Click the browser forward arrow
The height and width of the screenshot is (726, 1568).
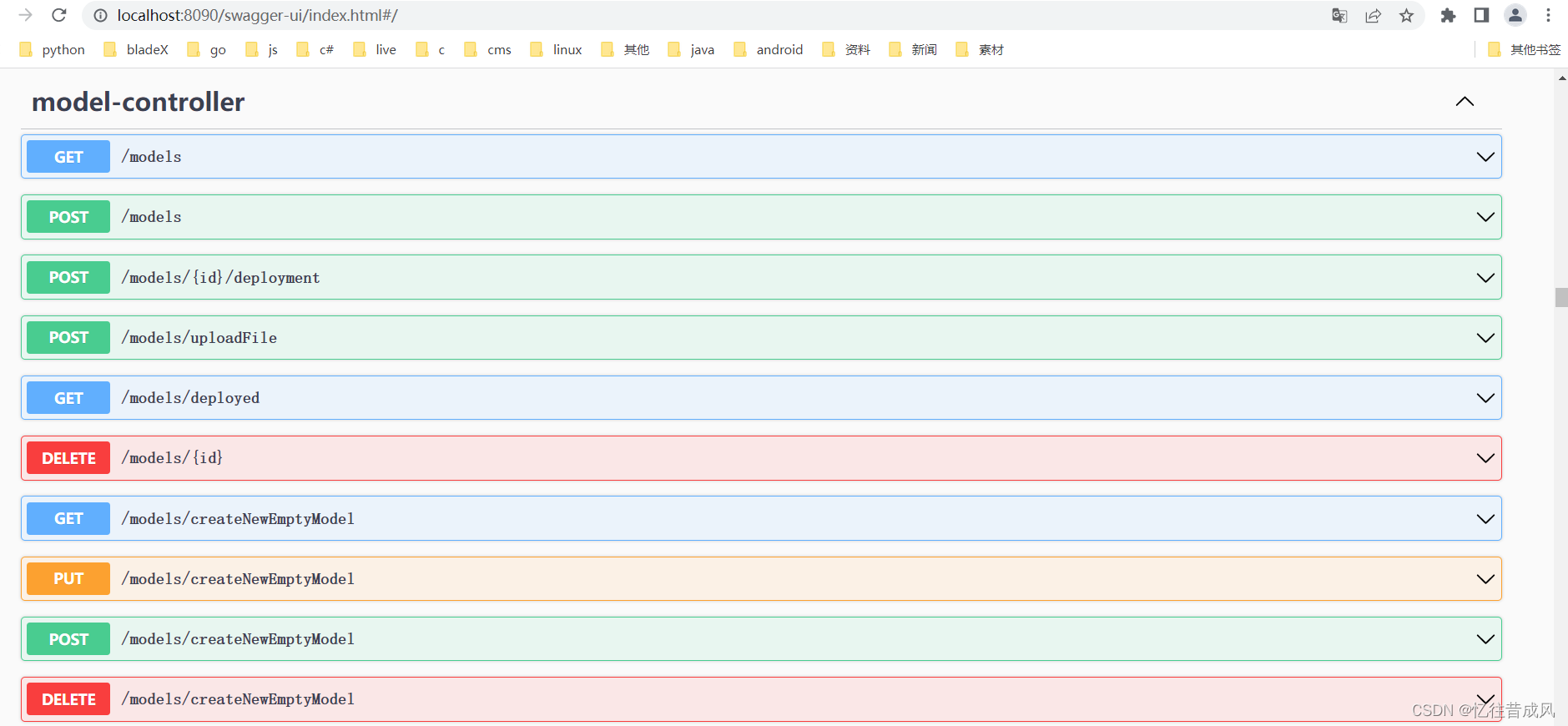(25, 15)
